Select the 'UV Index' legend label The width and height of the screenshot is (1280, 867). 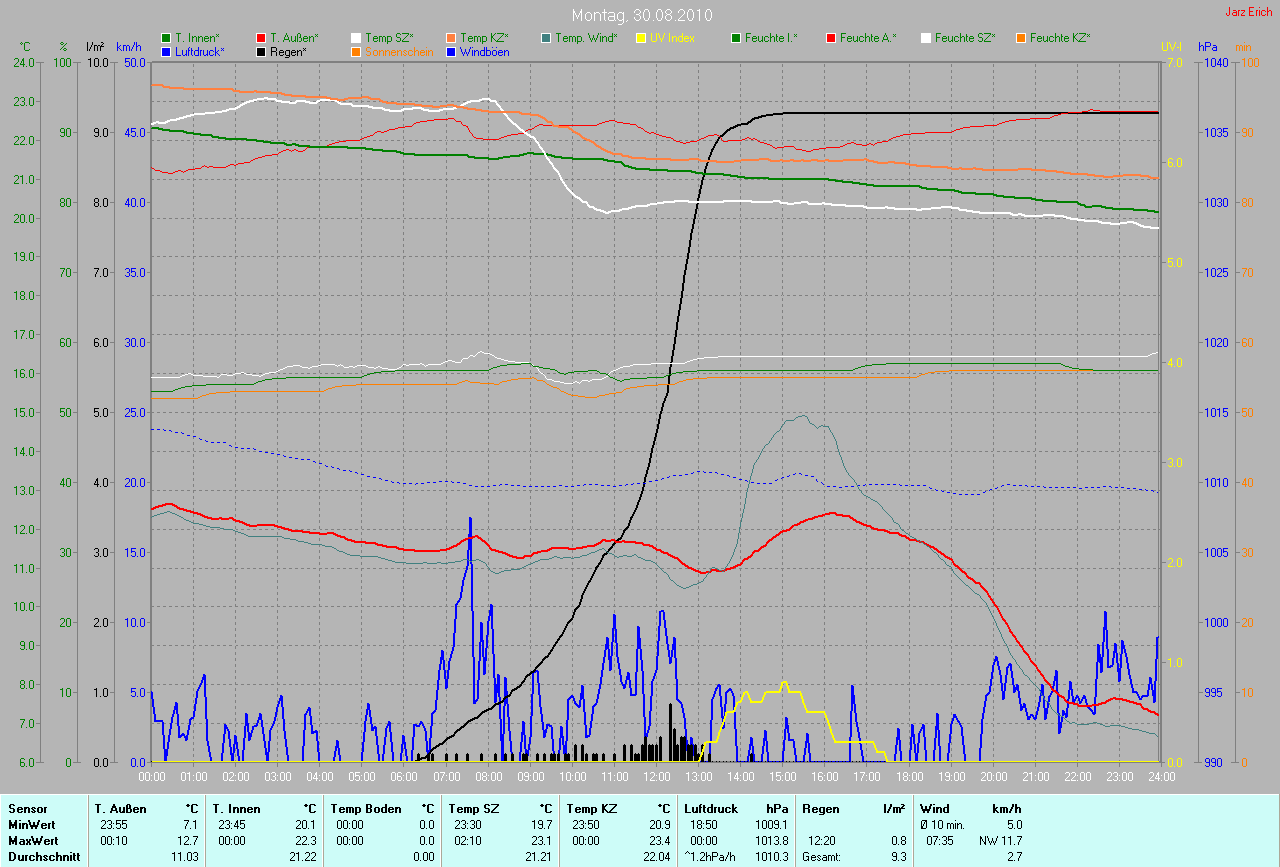click(672, 38)
